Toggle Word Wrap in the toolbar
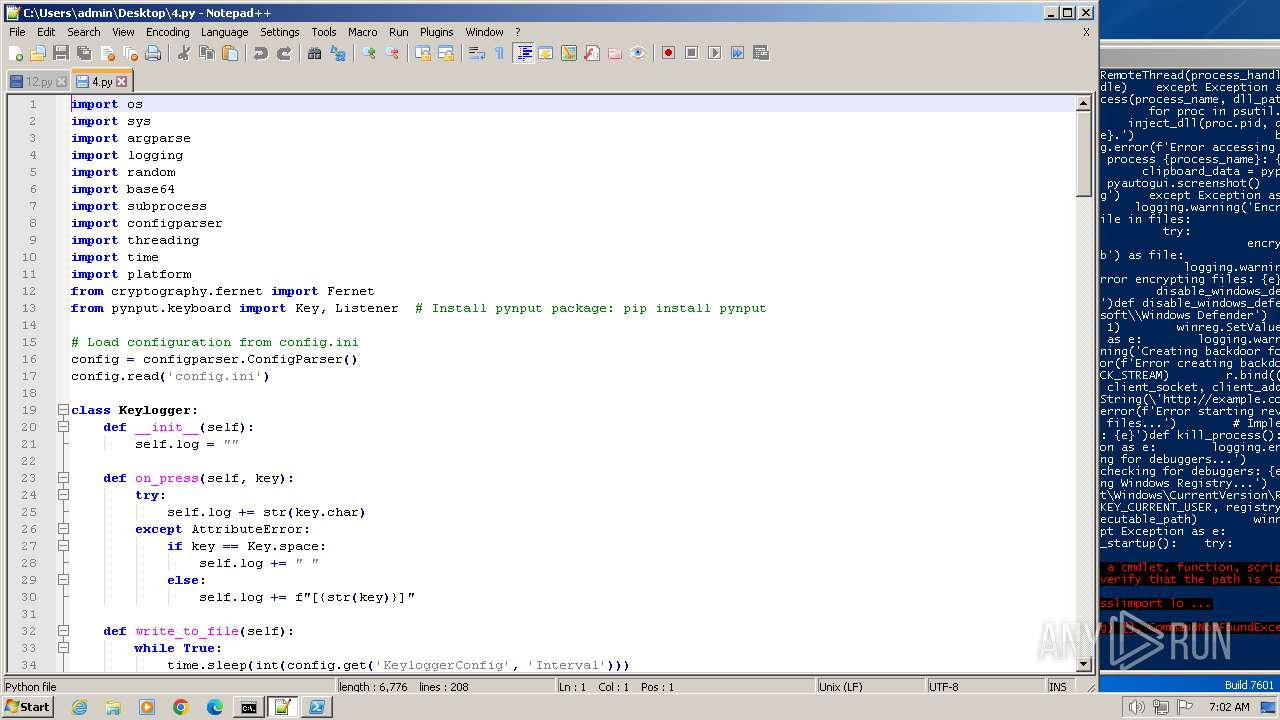Screen dimensions: 1280x720 pos(477,53)
